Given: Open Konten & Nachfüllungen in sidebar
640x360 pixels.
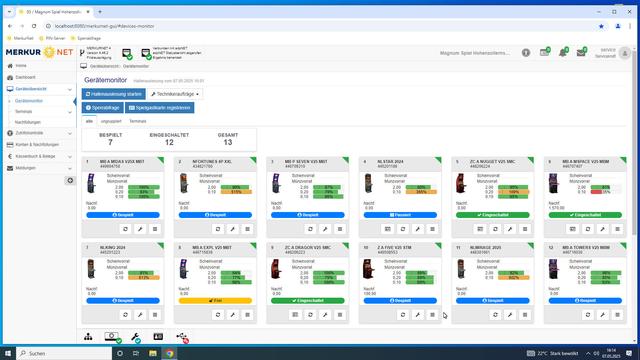Looking at the screenshot, I should 37,144.
